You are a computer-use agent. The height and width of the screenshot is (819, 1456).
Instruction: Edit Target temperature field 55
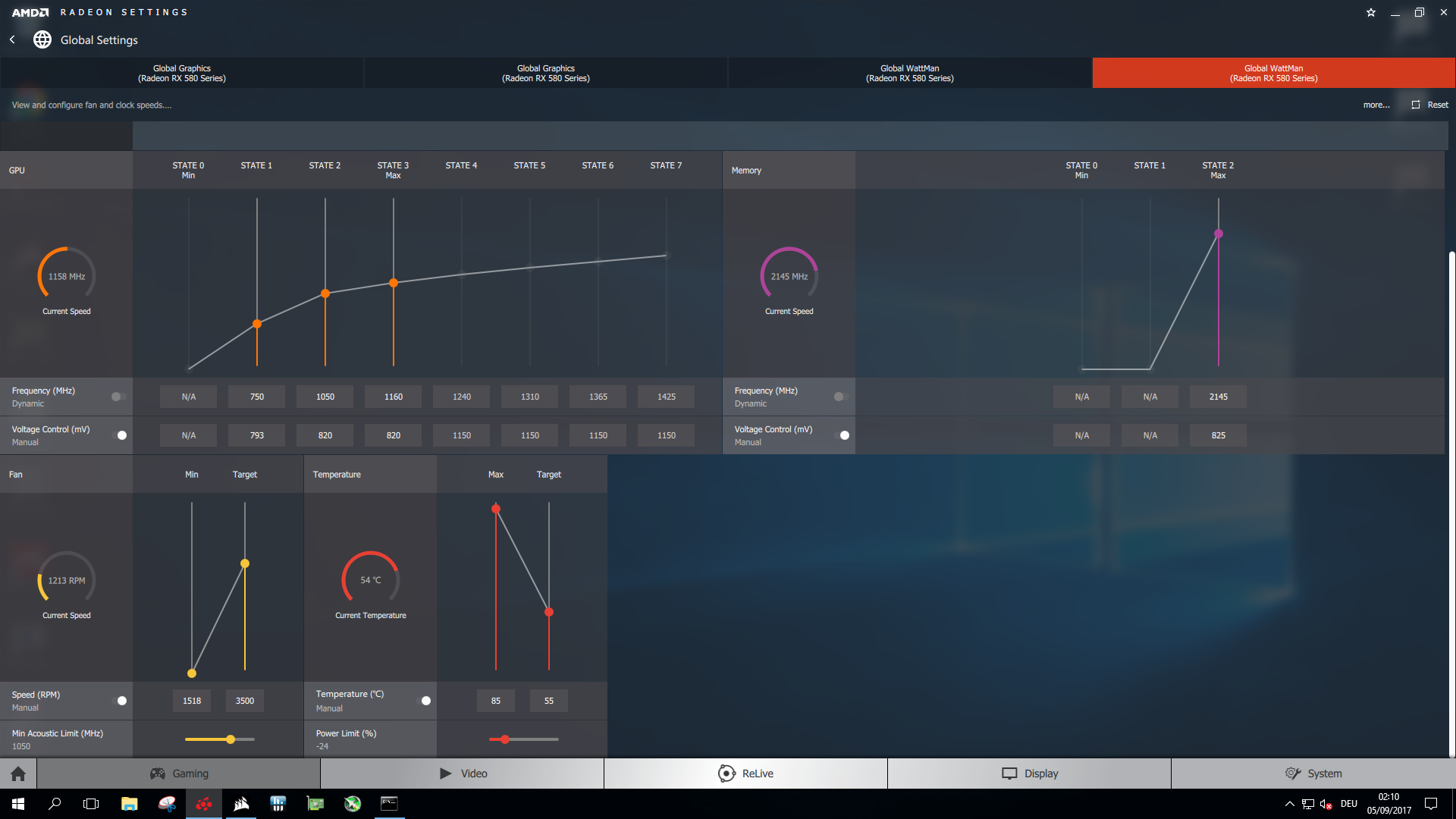coord(549,701)
